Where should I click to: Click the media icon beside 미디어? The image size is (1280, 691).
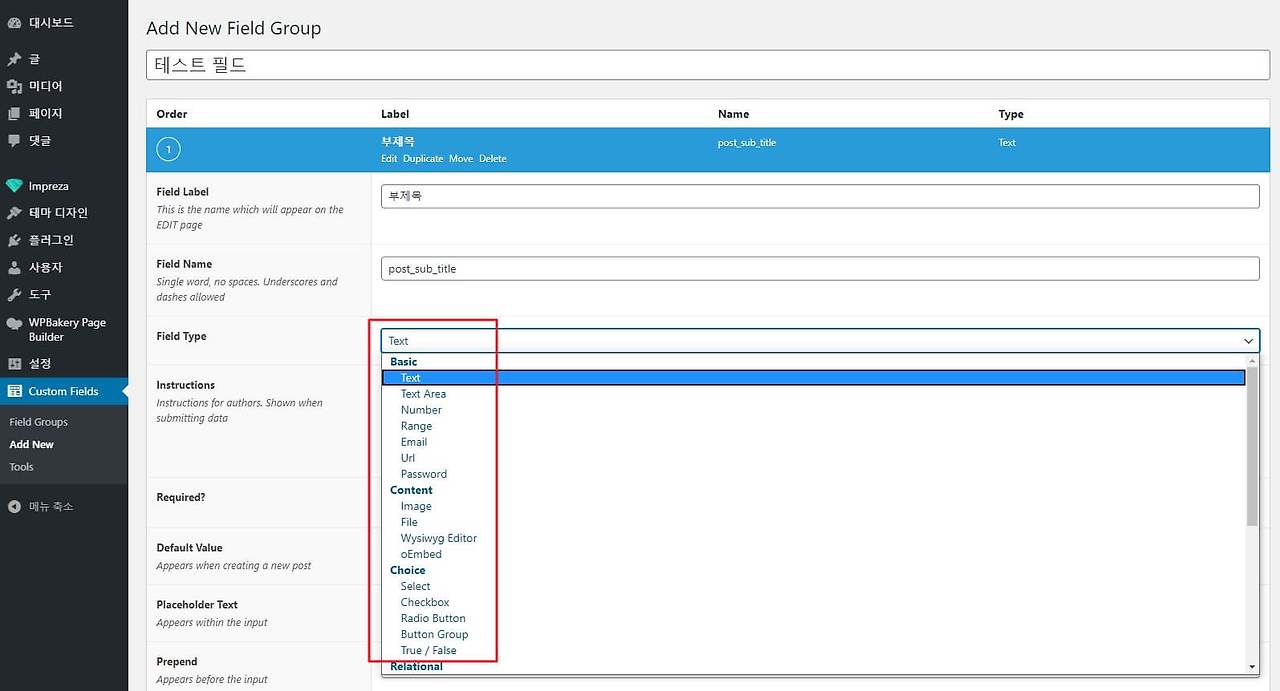pos(14,86)
